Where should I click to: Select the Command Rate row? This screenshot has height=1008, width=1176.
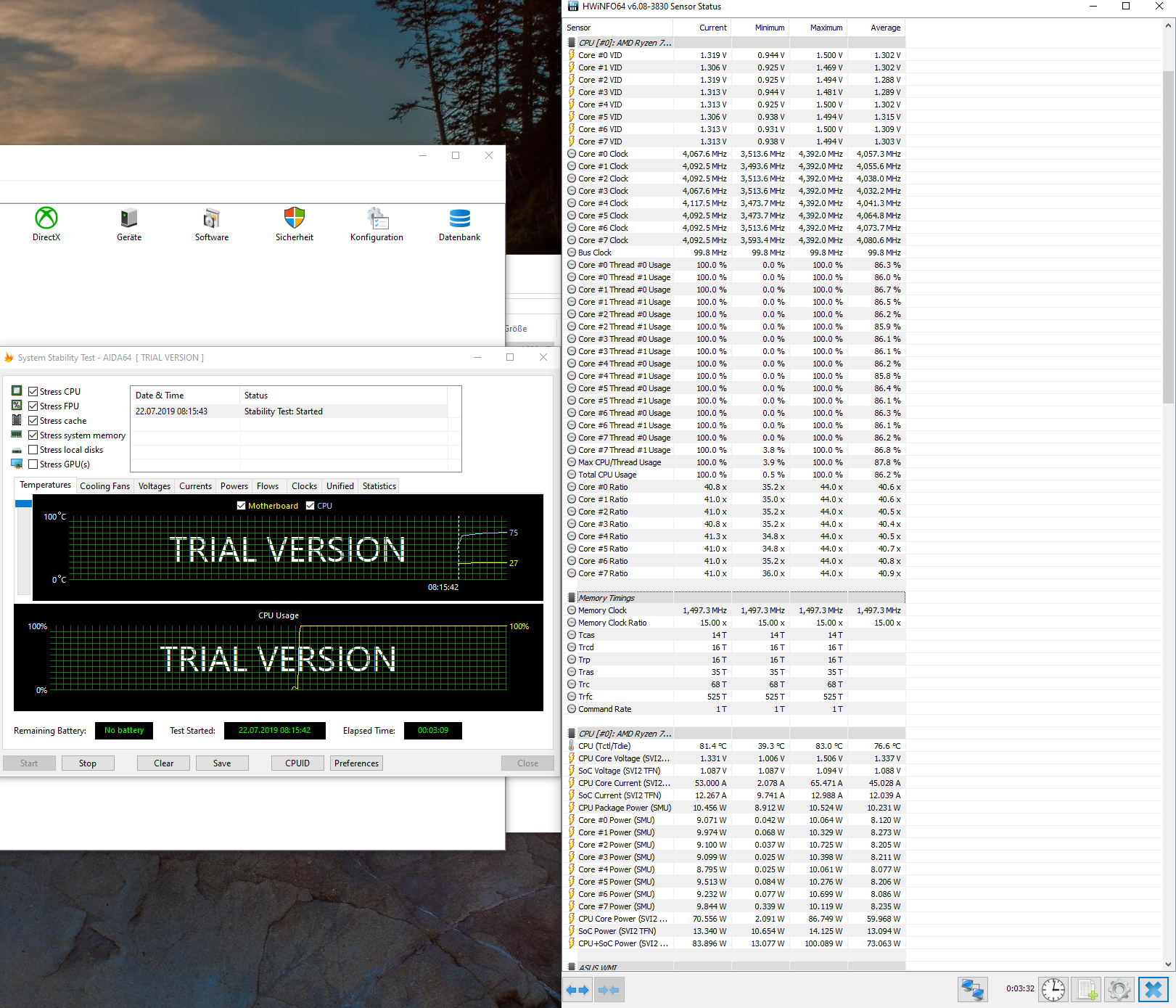(736, 709)
